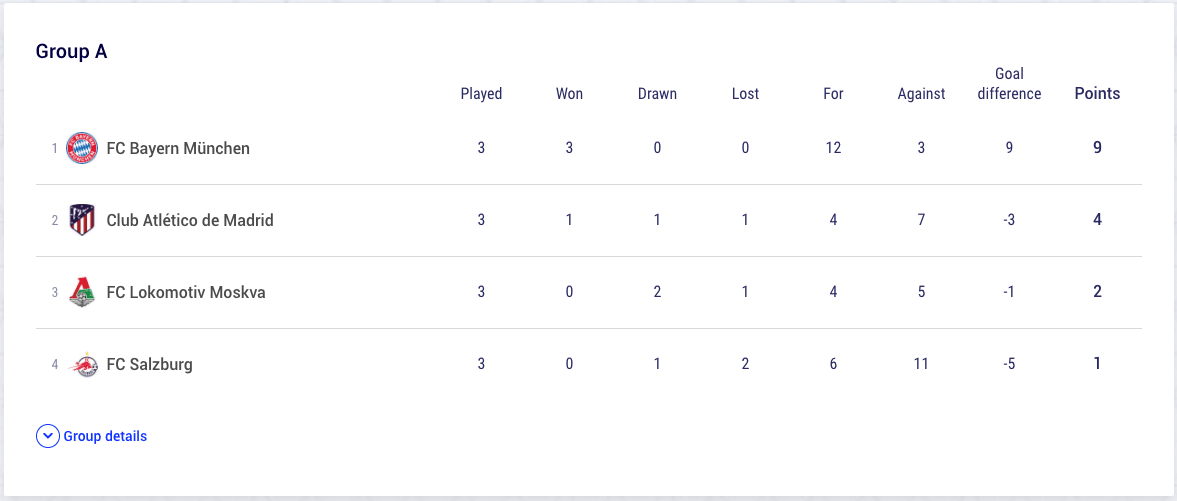Open the Group details link
This screenshot has width=1177, height=501.
click(105, 436)
